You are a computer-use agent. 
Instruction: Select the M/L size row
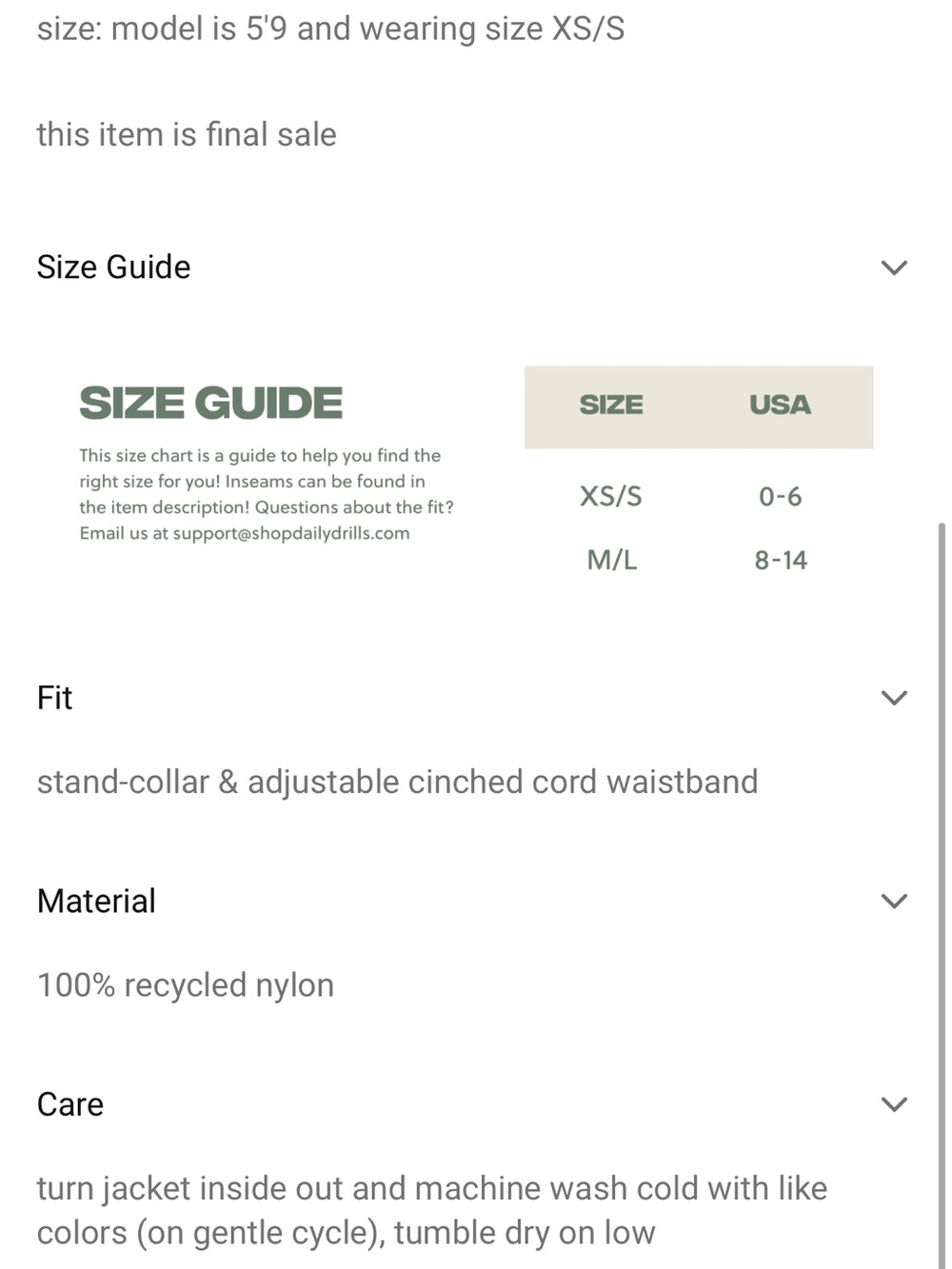pyautogui.click(x=698, y=560)
